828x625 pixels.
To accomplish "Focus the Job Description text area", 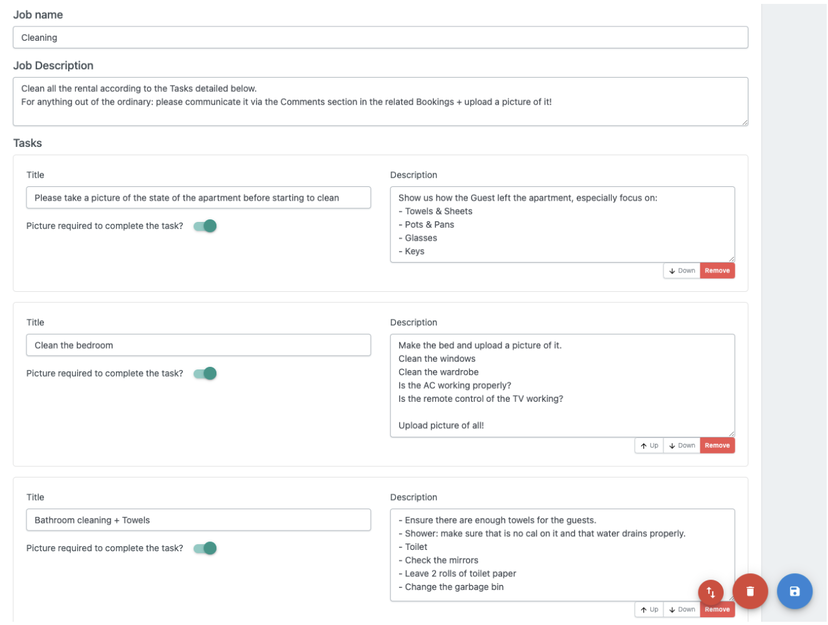I will click(380, 101).
